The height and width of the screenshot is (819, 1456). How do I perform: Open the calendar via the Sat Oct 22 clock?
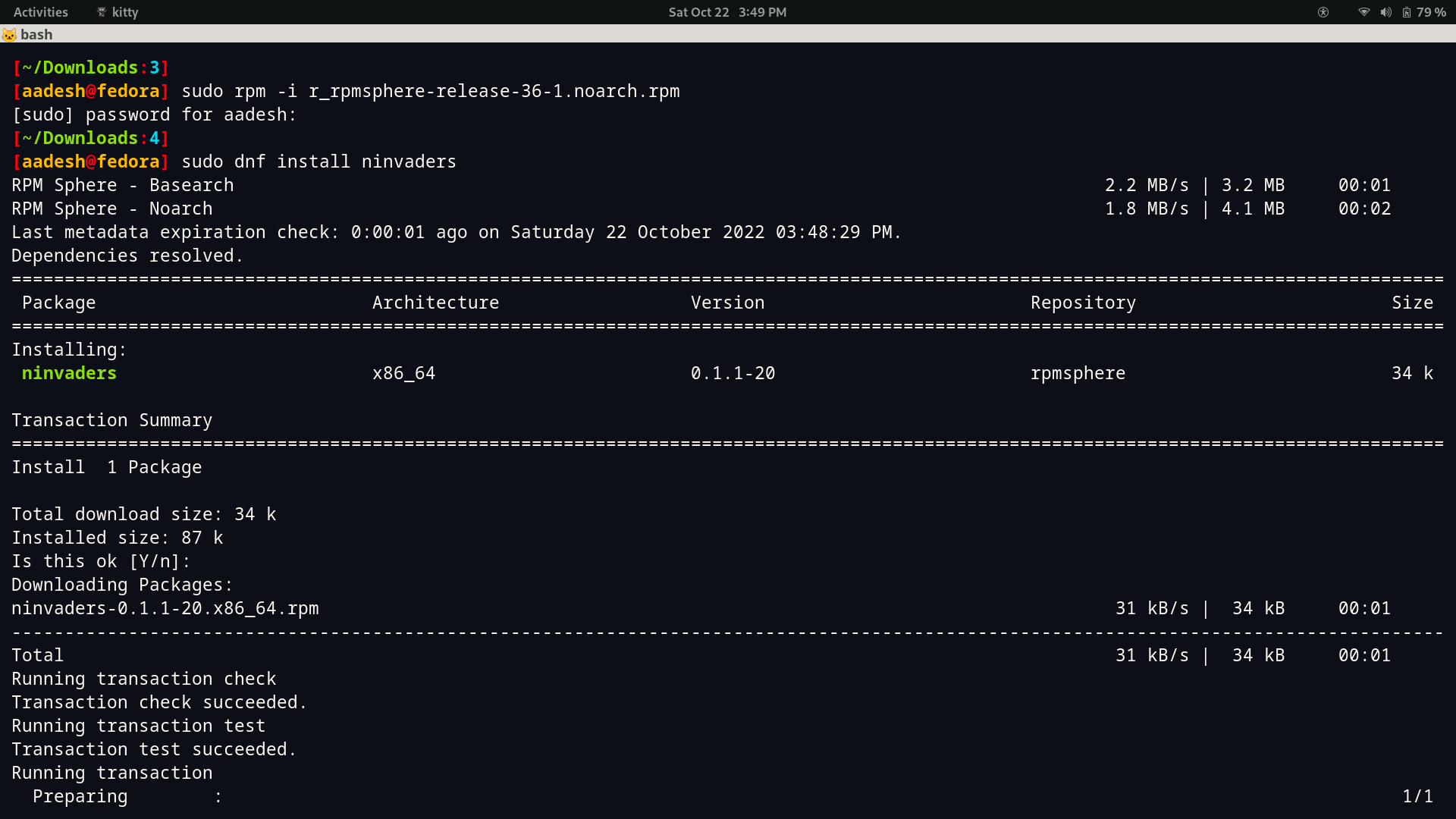(x=726, y=12)
